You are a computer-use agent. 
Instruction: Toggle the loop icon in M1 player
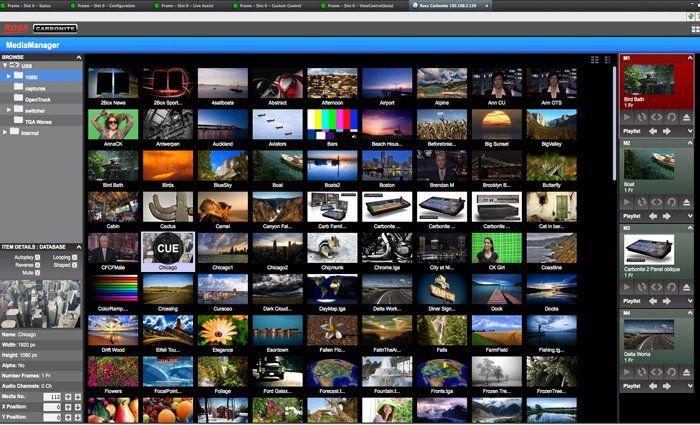pos(642,117)
